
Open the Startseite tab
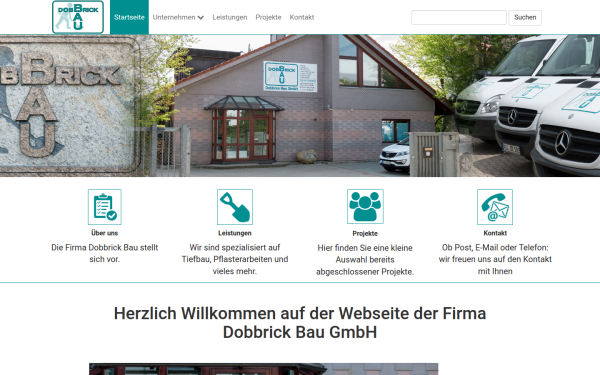129,17
